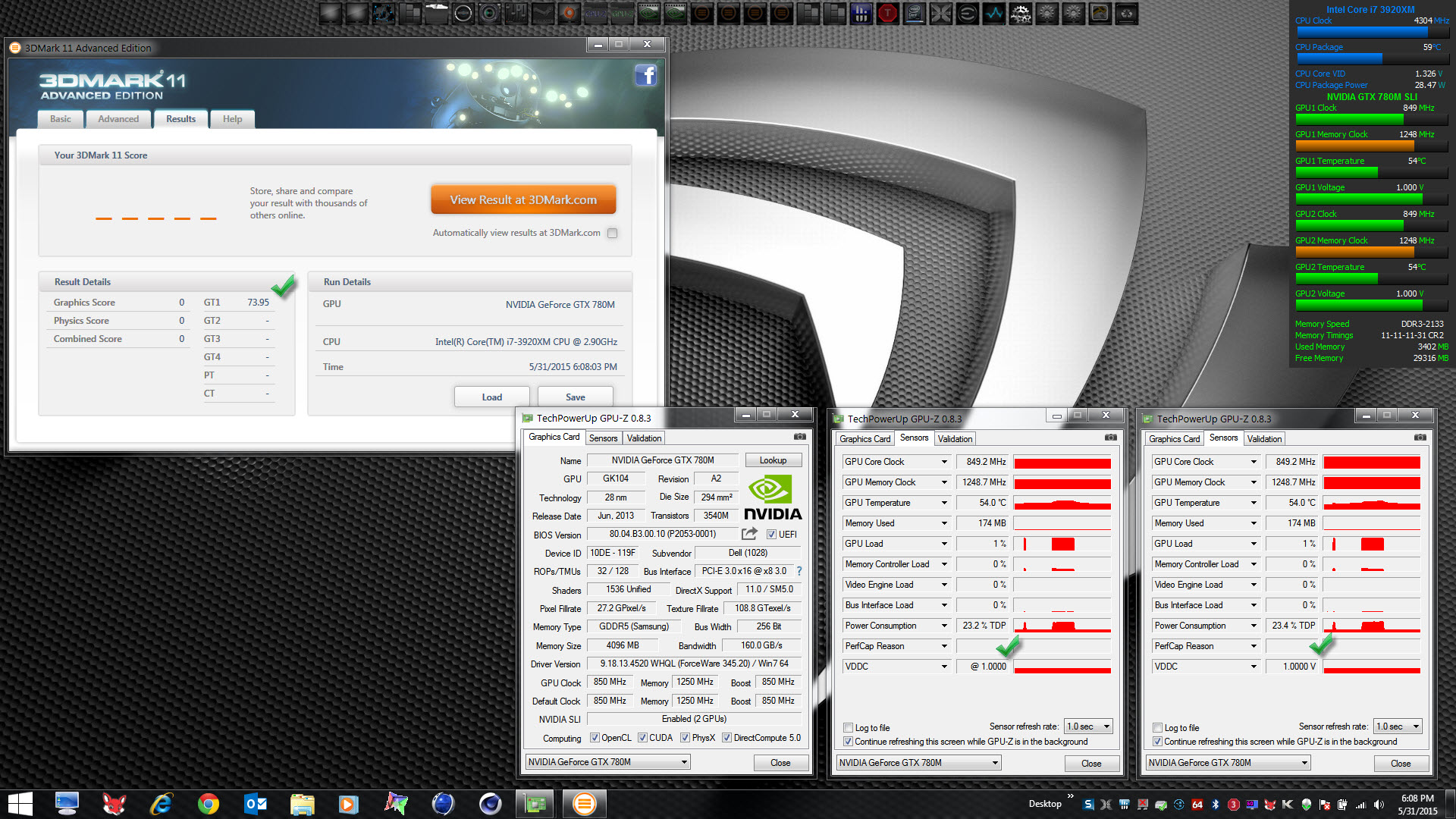Switch to Graphics Card tab in middle GPU-Z window

tap(864, 439)
